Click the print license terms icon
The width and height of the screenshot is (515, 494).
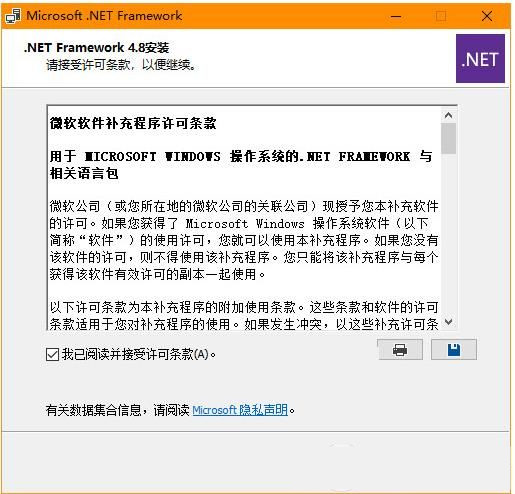coord(400,350)
